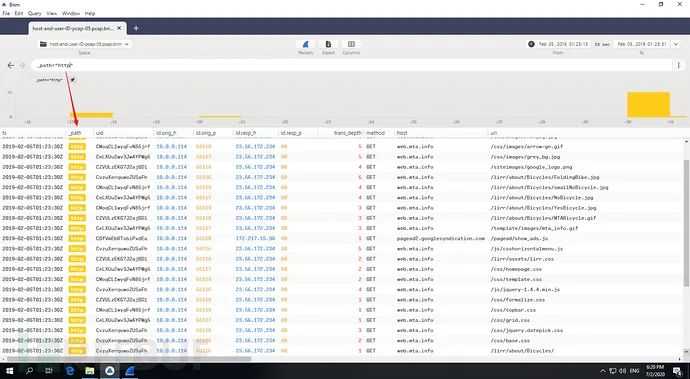690x379 pixels.
Task: Add a new tab with plus icon
Action: pyautogui.click(x=136, y=28)
